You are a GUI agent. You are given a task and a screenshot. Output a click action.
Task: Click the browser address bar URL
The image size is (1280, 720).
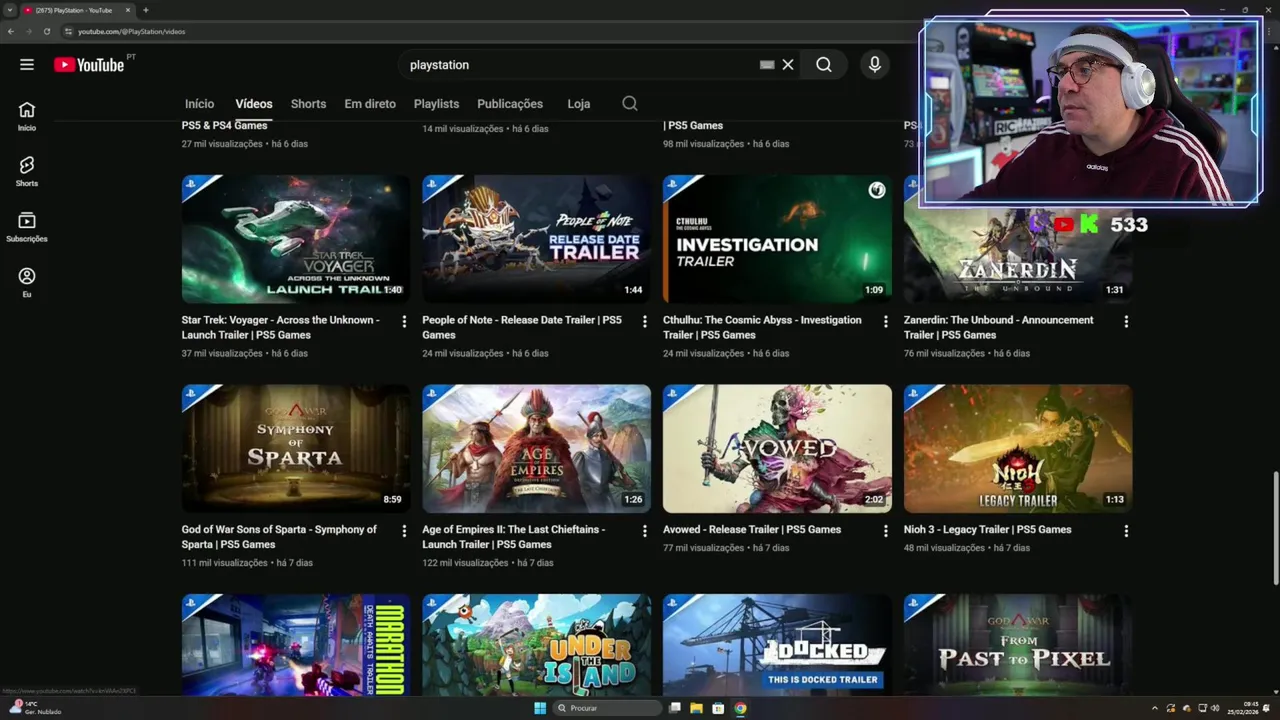tap(131, 31)
